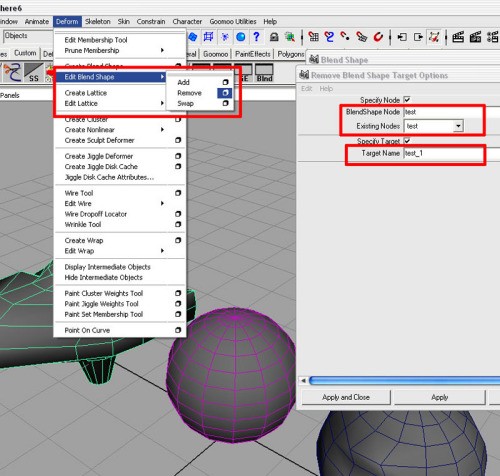The height and width of the screenshot is (476, 500).
Task: Click the Apply and Close button
Action: pos(346,397)
